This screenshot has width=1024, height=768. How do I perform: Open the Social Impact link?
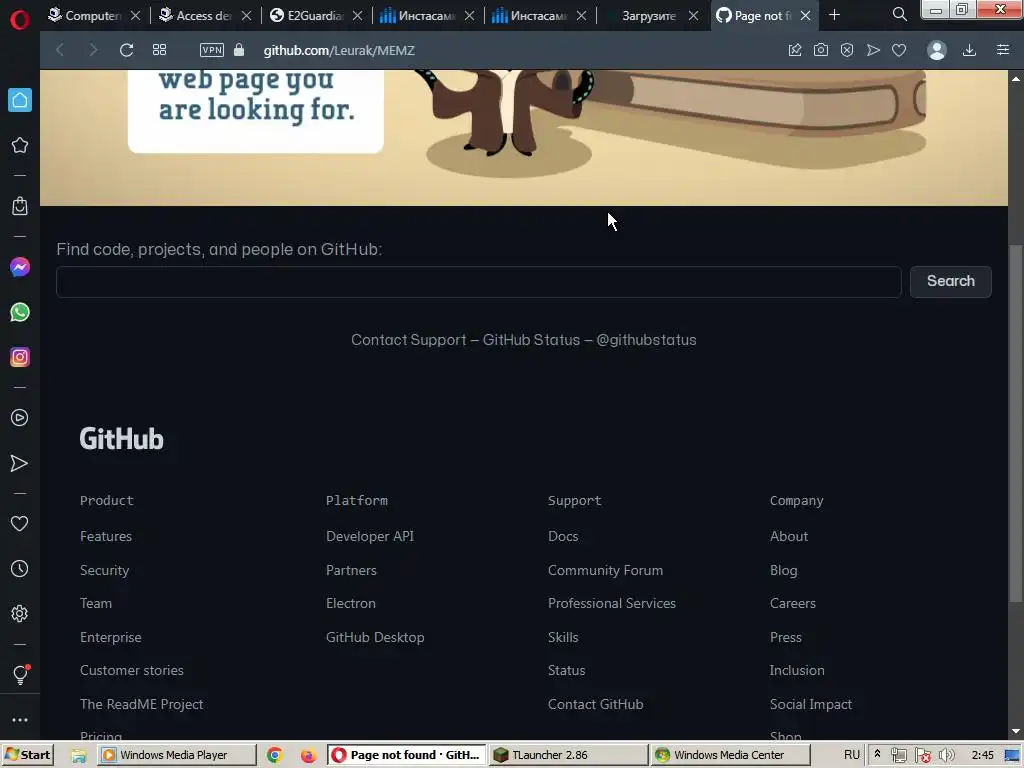(811, 705)
